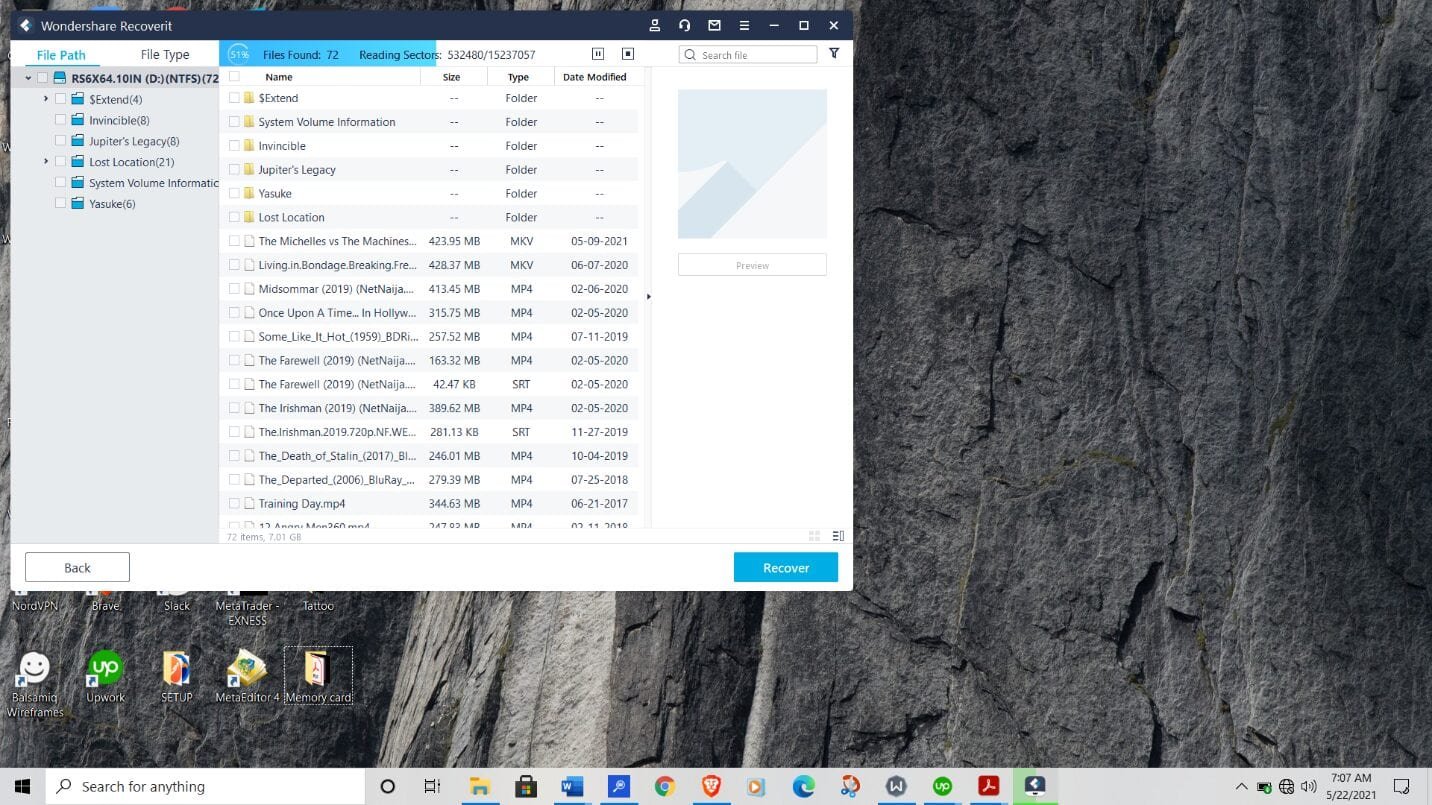
Task: Switch to grid thumbnail view
Action: pos(814,536)
